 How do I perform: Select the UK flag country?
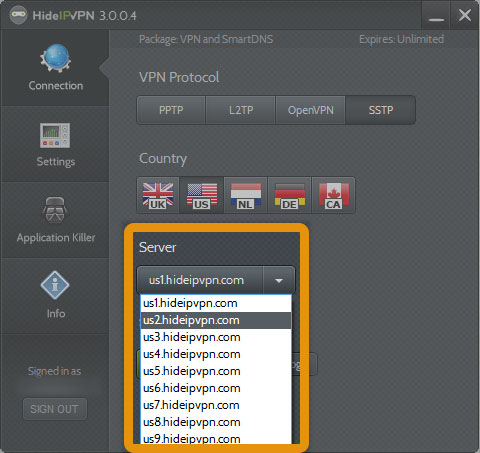[158, 195]
